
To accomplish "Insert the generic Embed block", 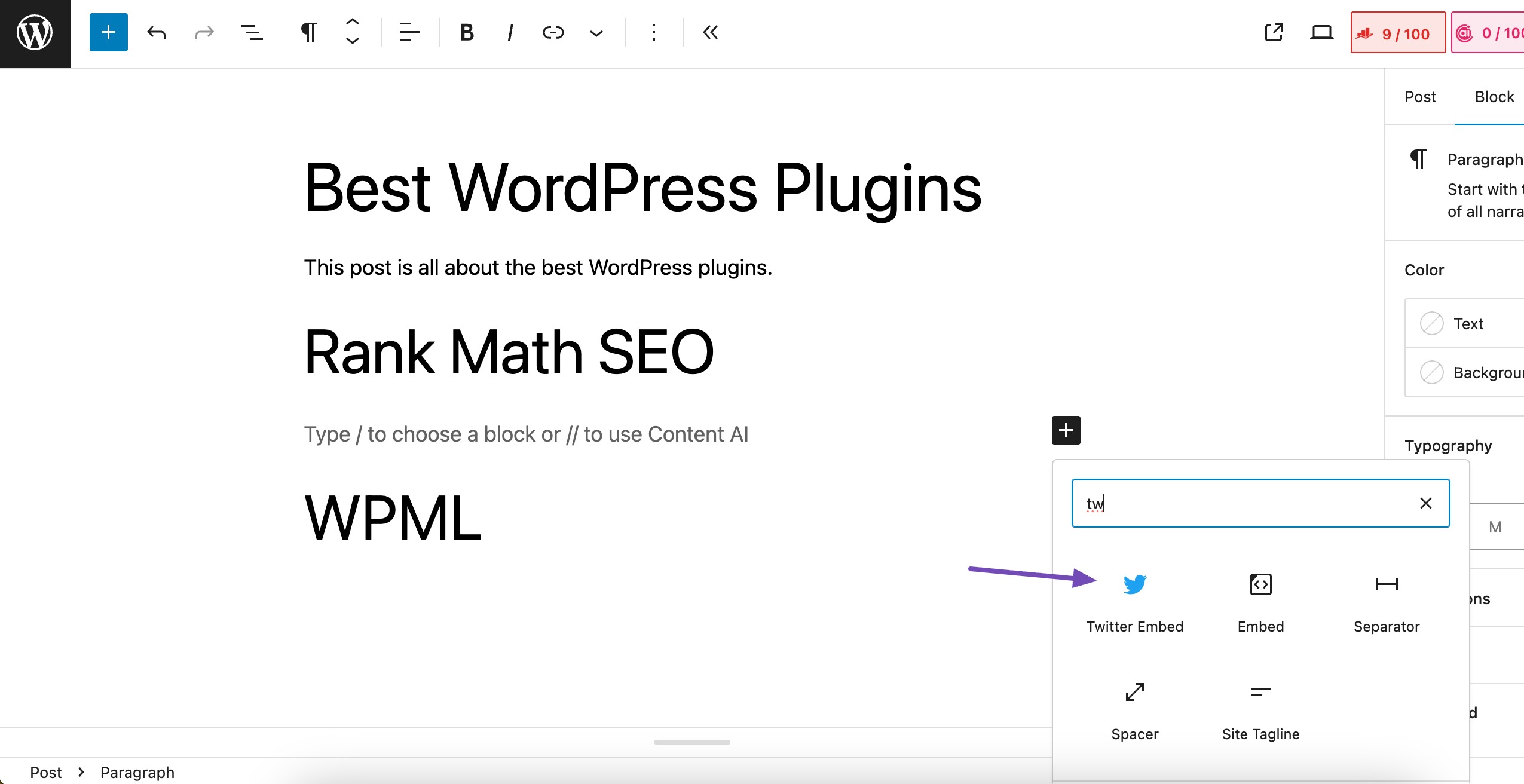I will [1260, 602].
